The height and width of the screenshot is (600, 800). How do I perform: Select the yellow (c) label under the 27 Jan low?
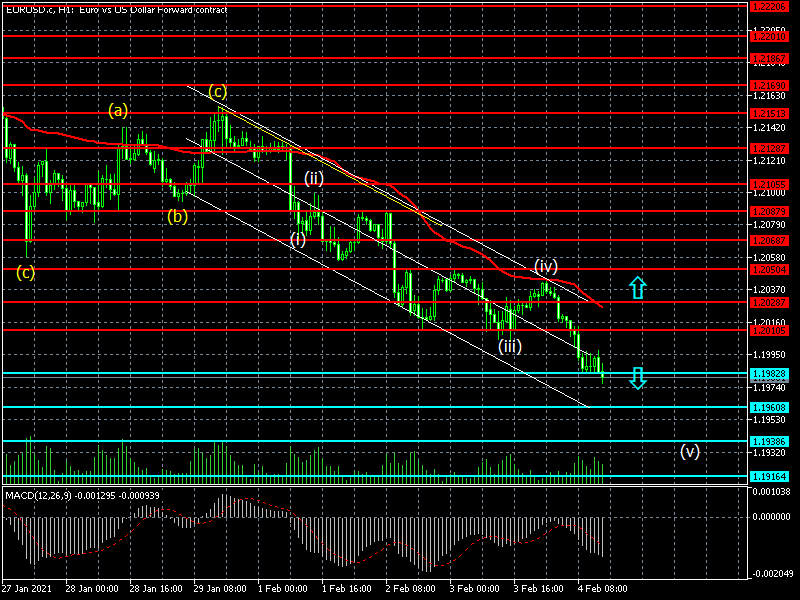tap(26, 273)
